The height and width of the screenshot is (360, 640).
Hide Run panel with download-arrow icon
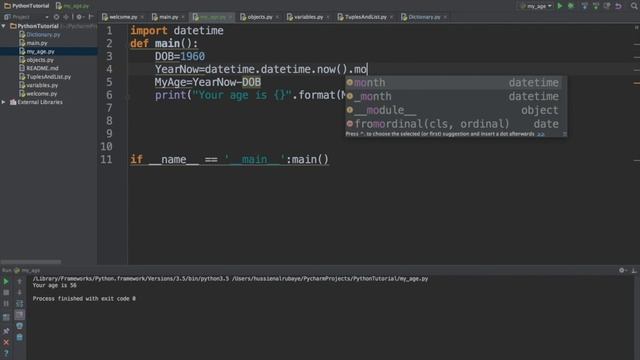pyautogui.click(x=634, y=270)
